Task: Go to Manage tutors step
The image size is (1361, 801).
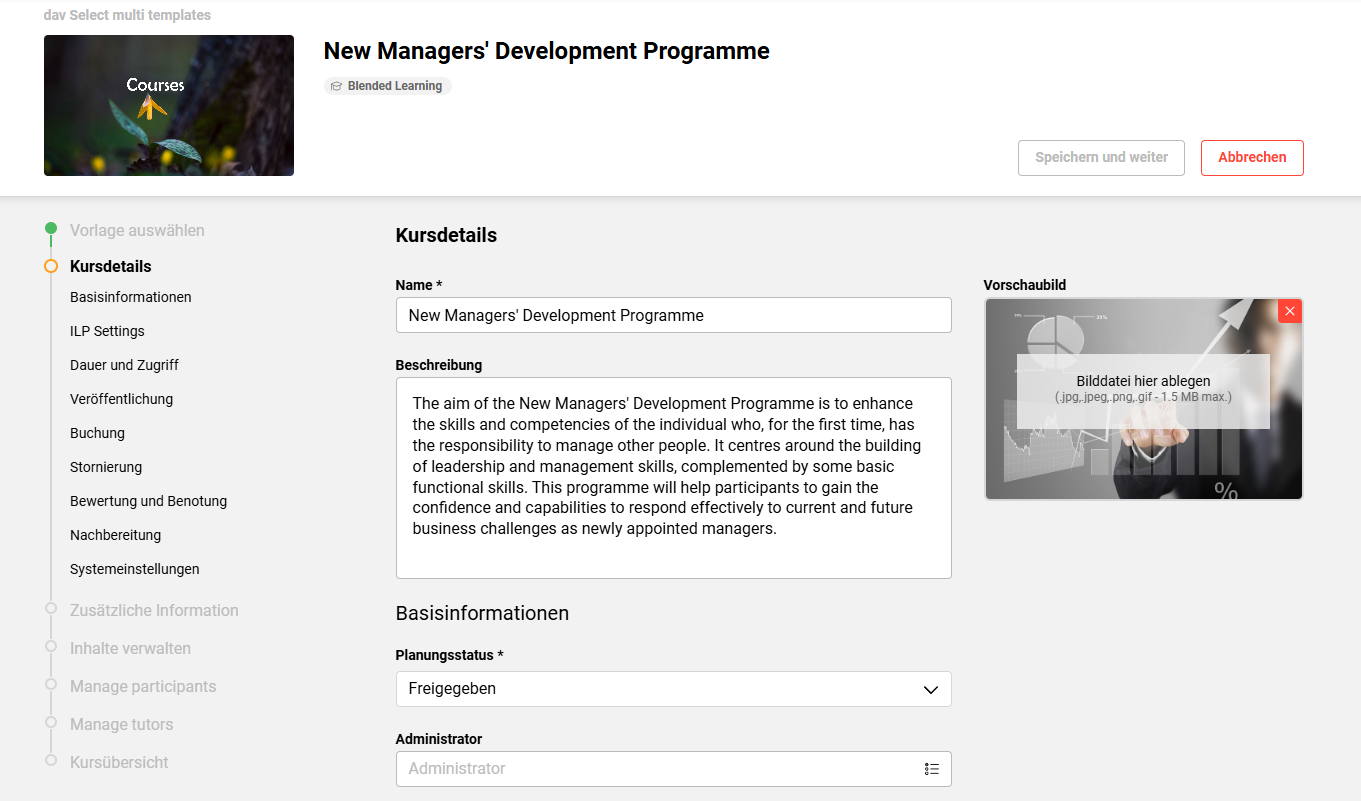Action: (121, 724)
